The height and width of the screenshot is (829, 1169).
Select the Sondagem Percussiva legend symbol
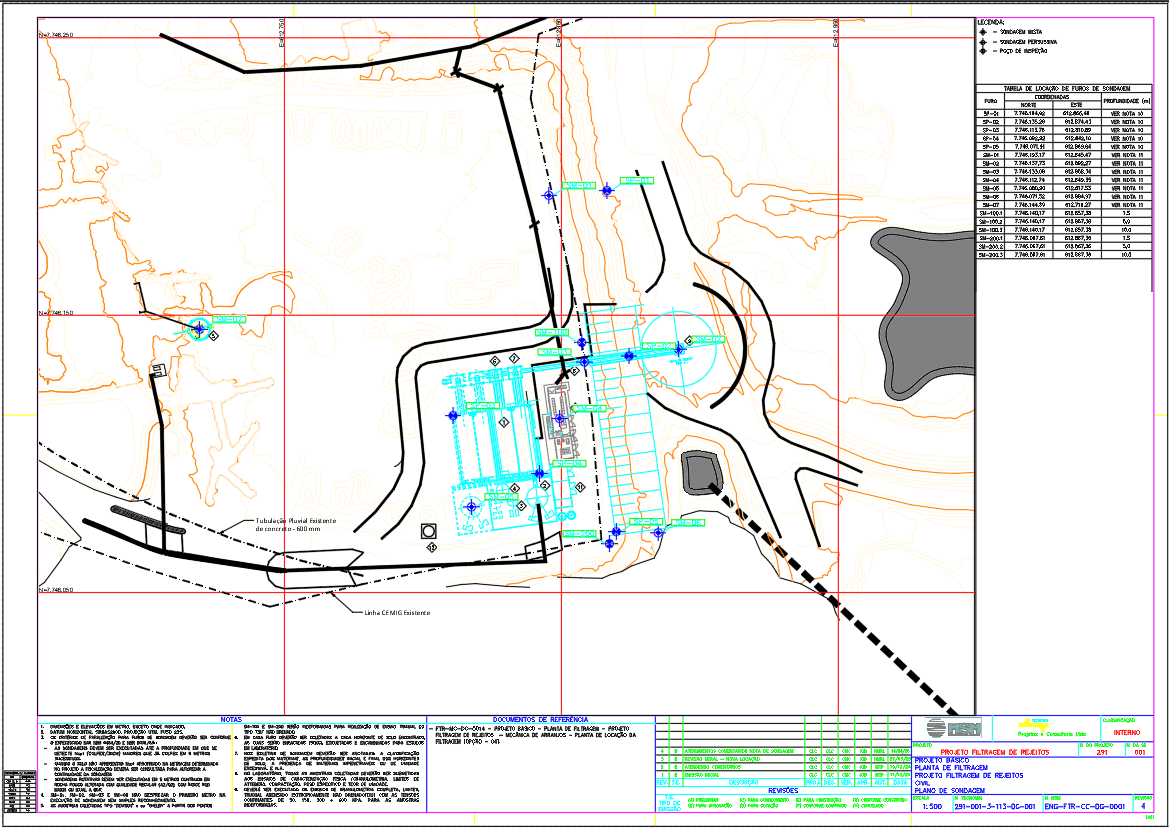coord(983,42)
